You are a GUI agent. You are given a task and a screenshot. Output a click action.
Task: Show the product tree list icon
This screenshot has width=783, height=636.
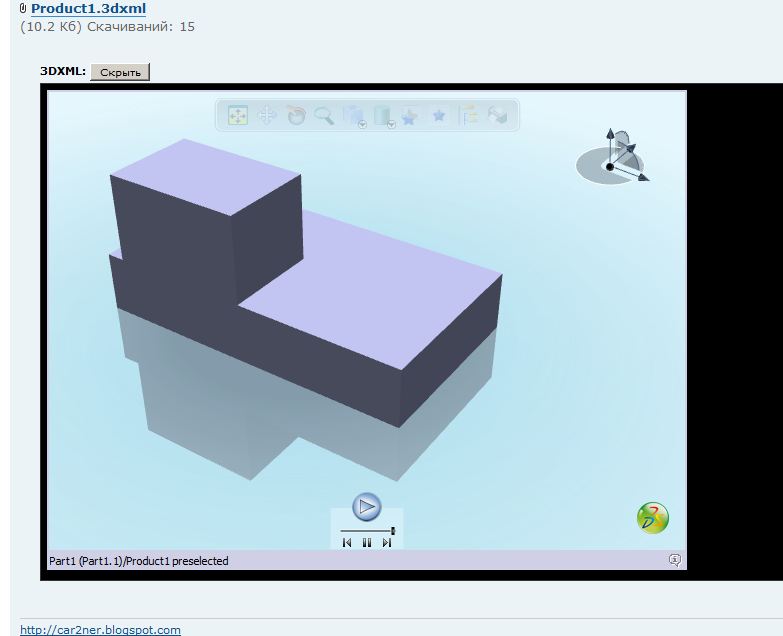[468, 115]
